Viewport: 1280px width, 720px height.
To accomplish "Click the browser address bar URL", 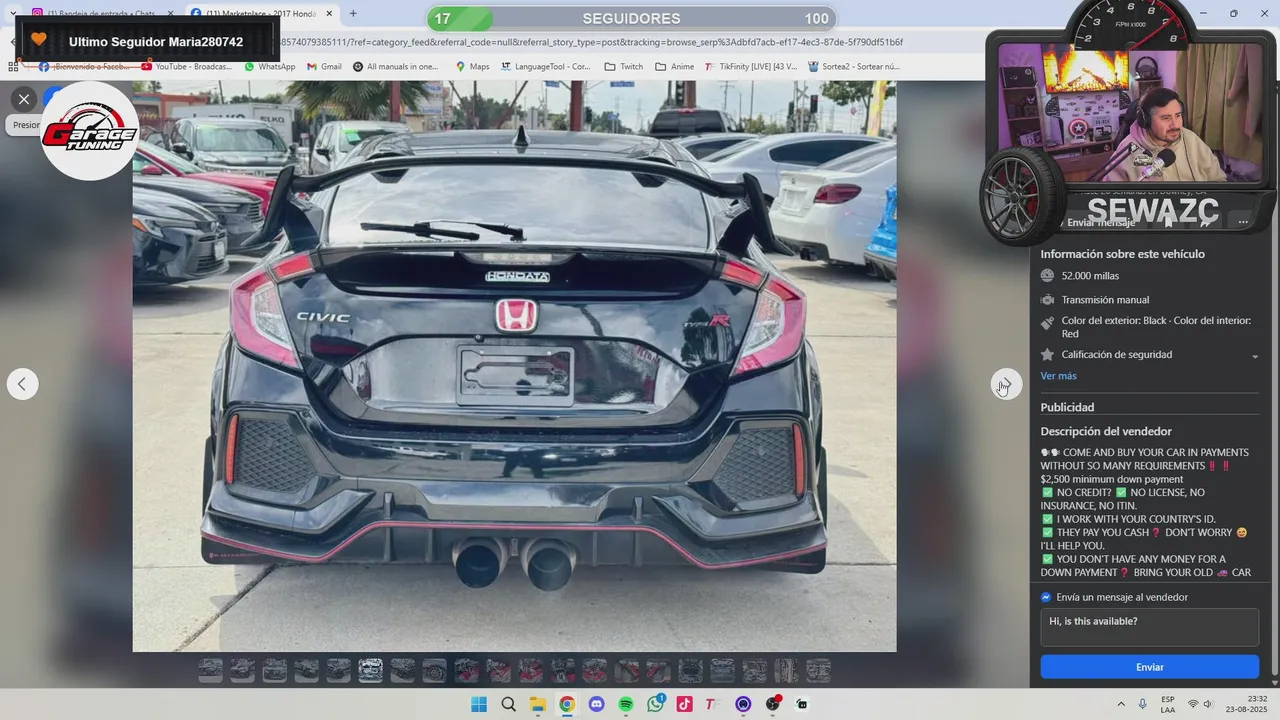I will [590, 42].
